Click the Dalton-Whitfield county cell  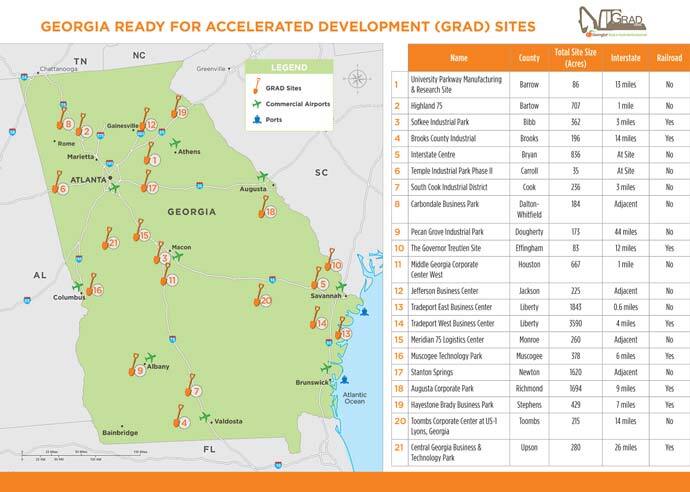click(529, 209)
